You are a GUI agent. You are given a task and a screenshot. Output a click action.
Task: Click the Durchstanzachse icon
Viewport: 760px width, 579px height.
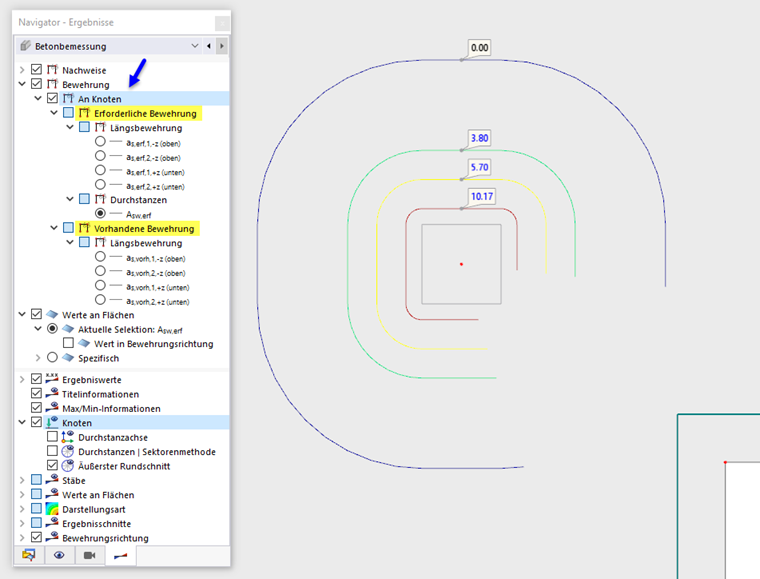68,437
